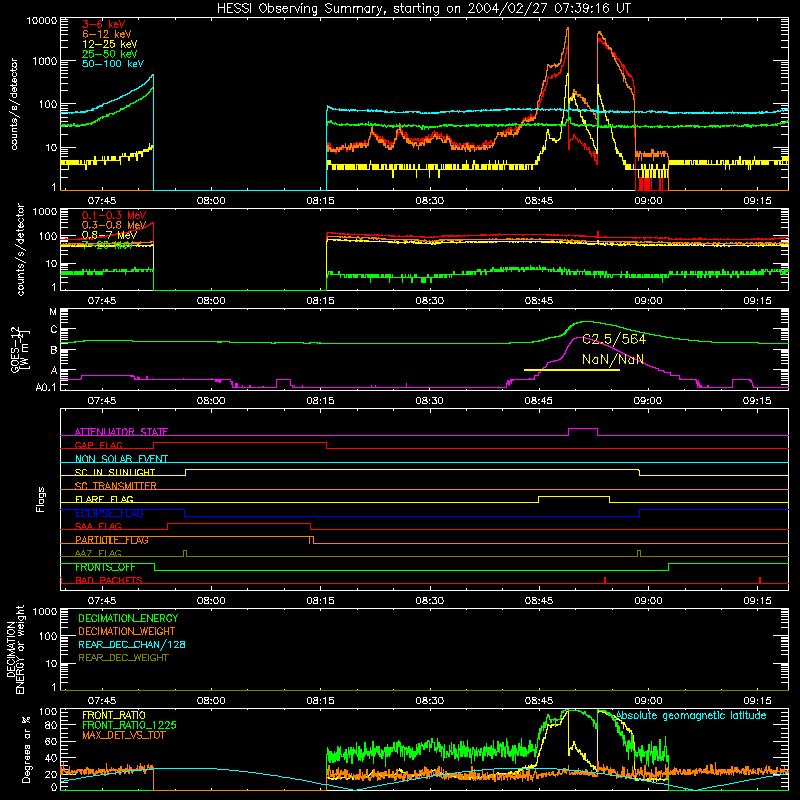Screen dimensions: 800x800
Task: Select the ATTENUATOR_STATE flag label
Action: [x=121, y=432]
